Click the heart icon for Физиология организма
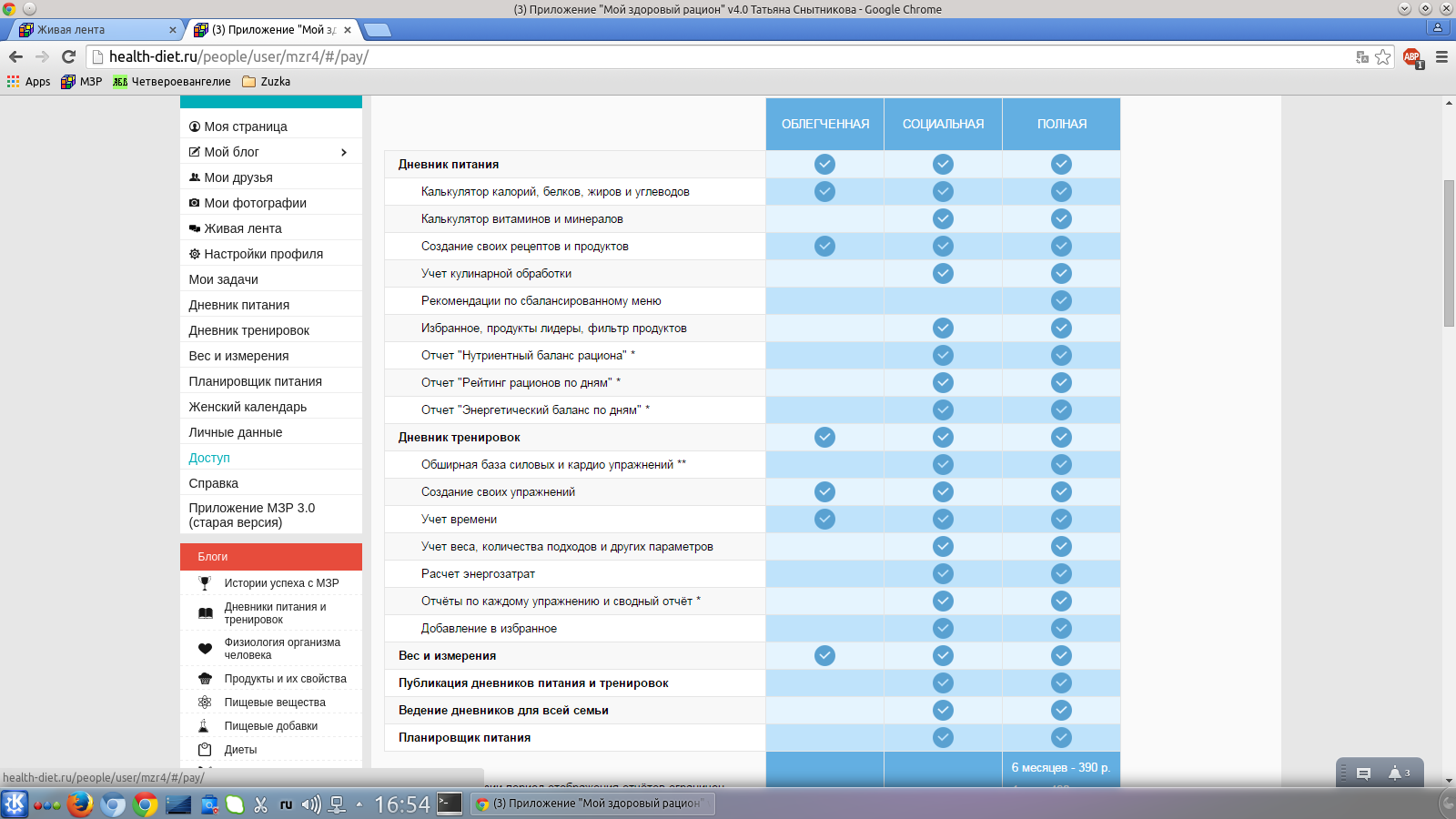 (205, 649)
